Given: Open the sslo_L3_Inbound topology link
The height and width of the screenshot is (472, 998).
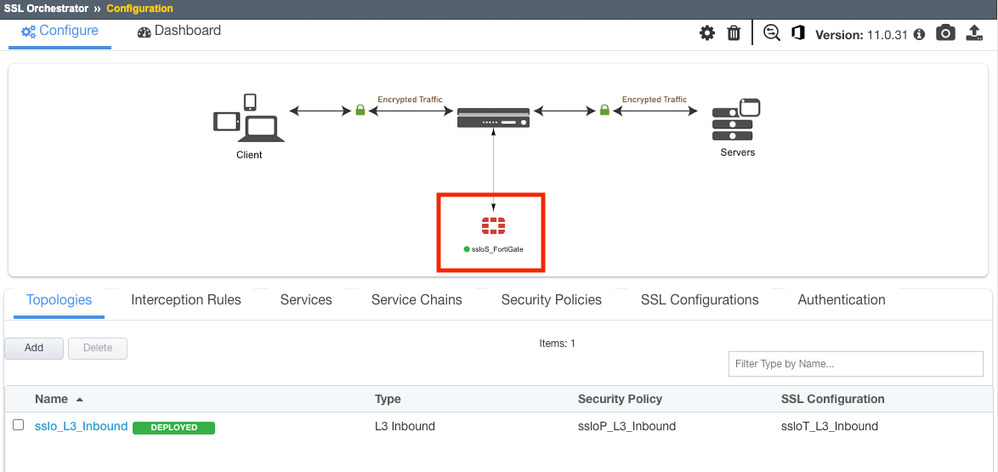Looking at the screenshot, I should (x=81, y=426).
